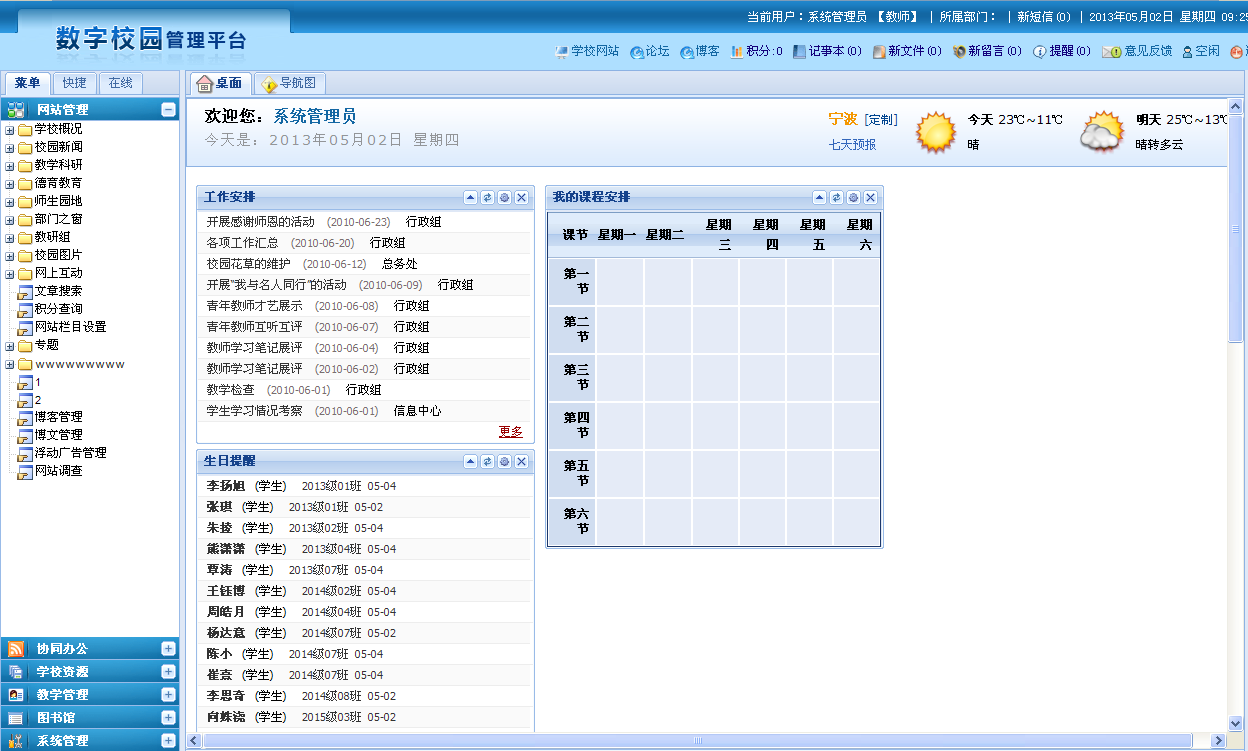The image size is (1248, 751).
Task: Click the 空闲 idle status indicator
Action: (1201, 51)
